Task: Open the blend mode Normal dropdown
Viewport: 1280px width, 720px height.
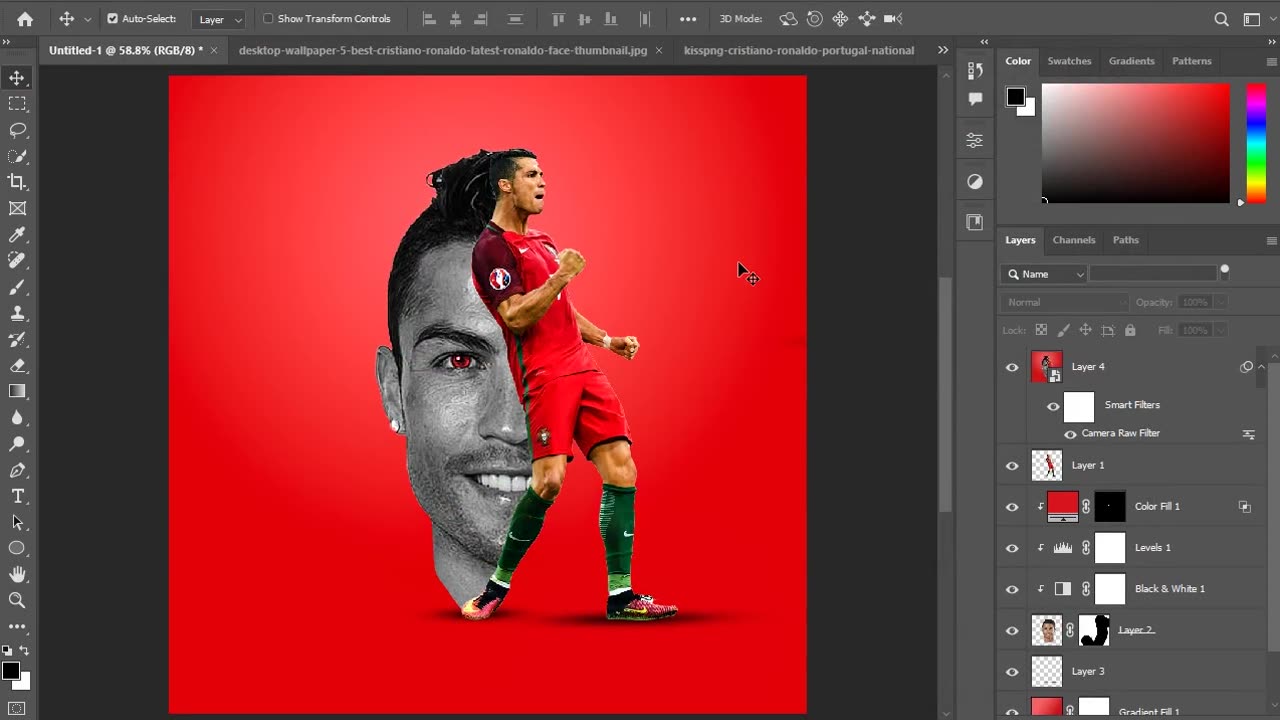Action: (1064, 302)
